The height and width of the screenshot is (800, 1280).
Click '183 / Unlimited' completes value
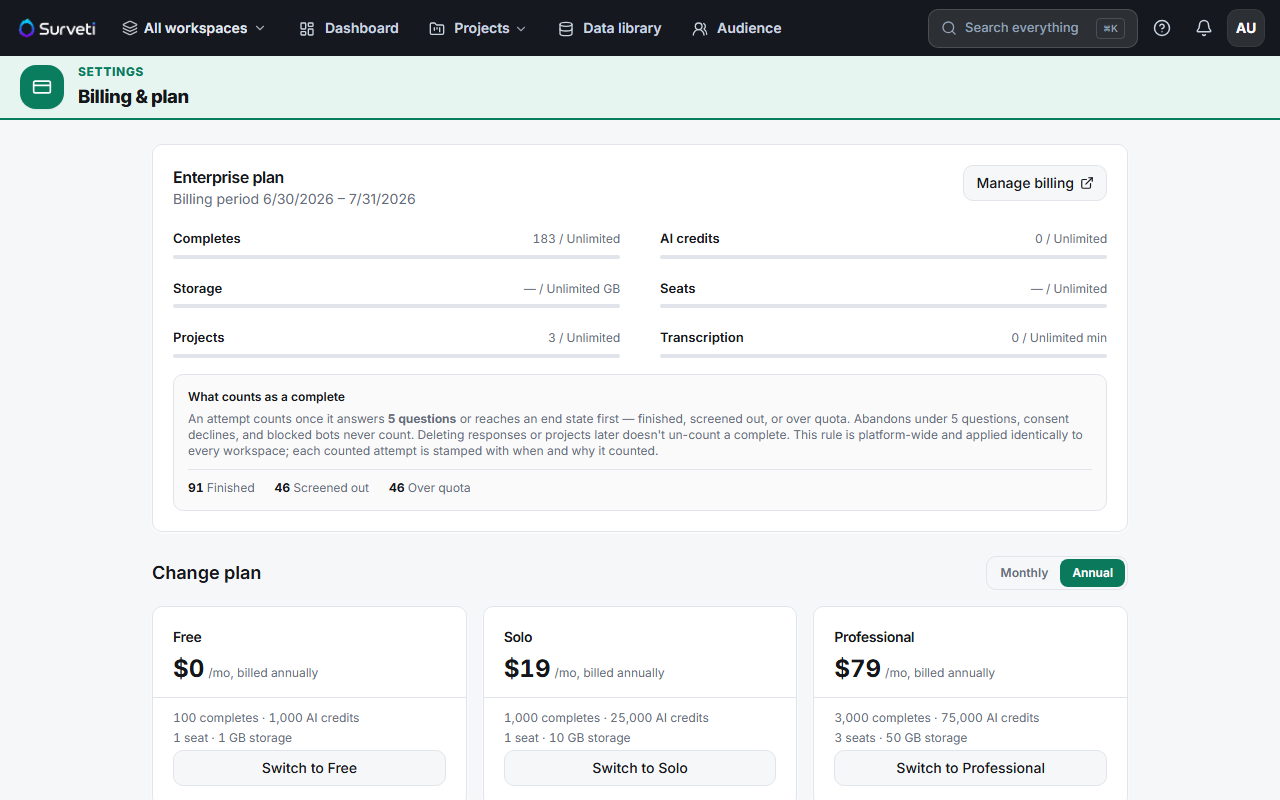pyautogui.click(x=576, y=239)
